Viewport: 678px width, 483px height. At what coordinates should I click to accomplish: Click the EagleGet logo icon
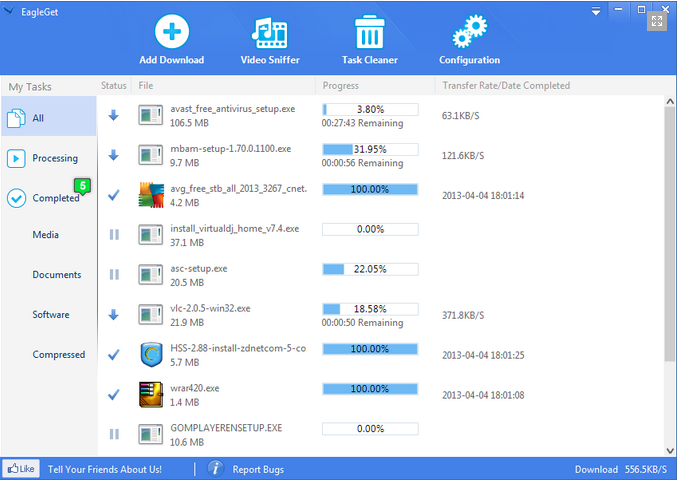[x=9, y=12]
